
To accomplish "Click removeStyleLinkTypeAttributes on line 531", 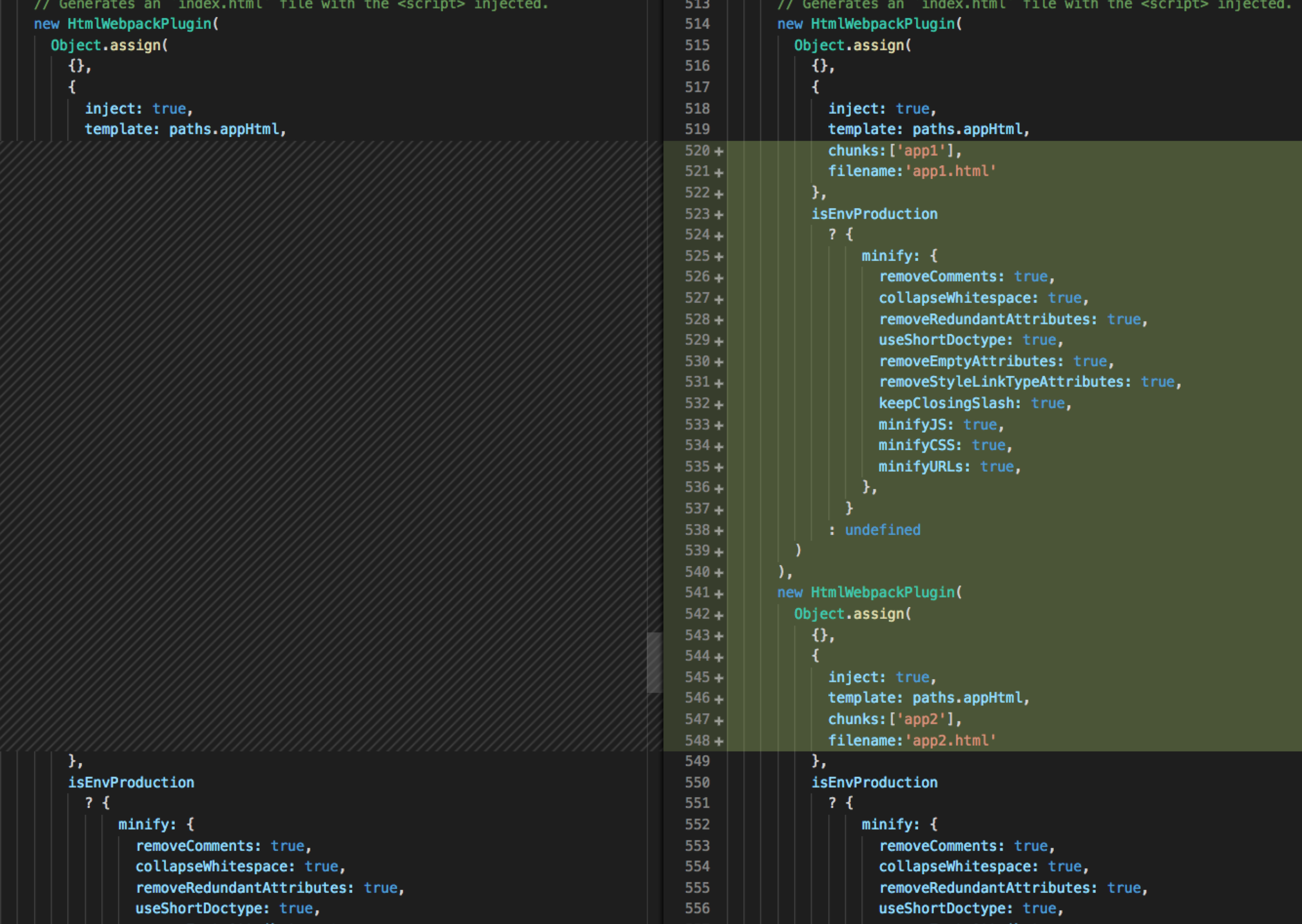I will (1001, 382).
